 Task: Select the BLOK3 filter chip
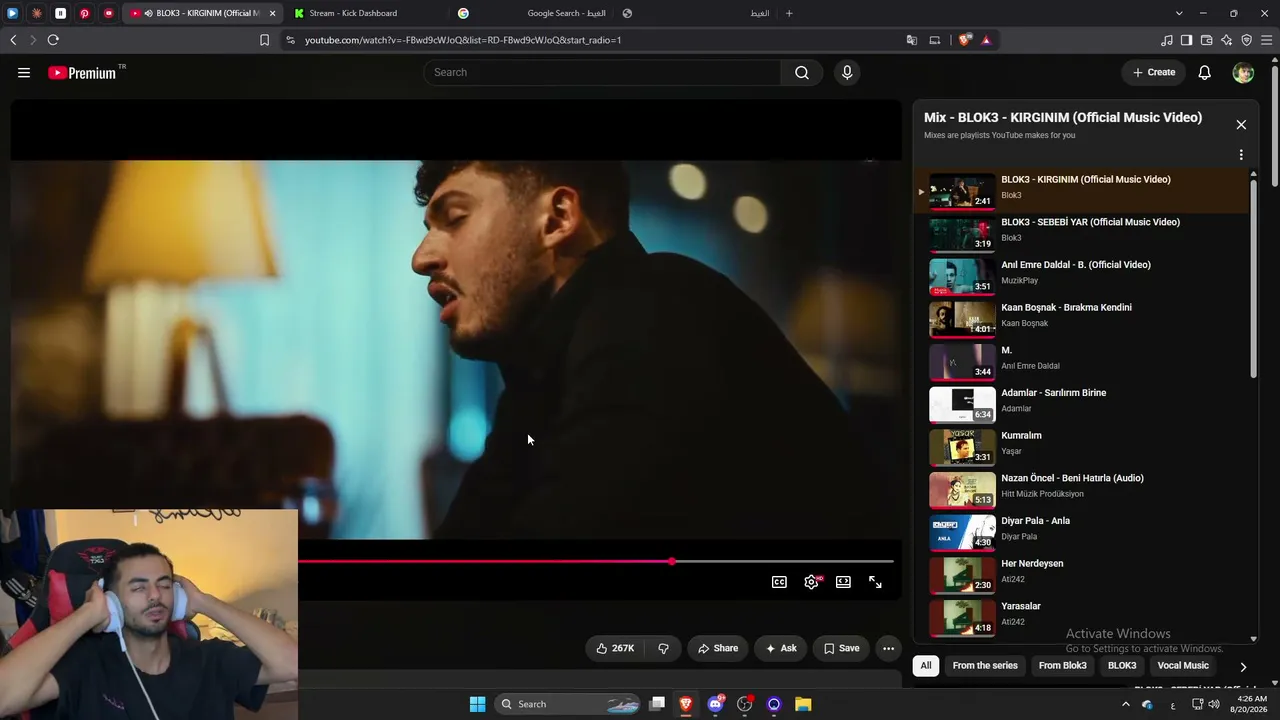[x=1122, y=666]
